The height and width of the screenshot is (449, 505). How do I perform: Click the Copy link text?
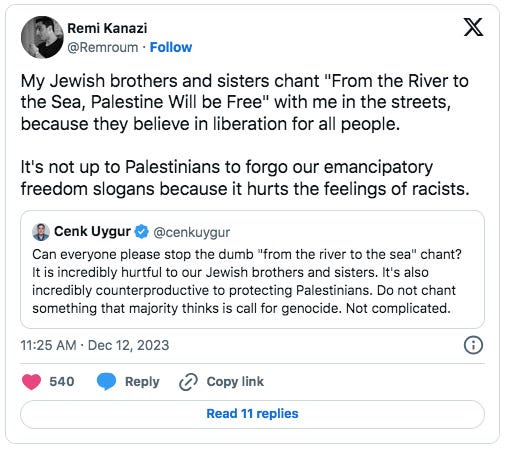[x=235, y=381]
